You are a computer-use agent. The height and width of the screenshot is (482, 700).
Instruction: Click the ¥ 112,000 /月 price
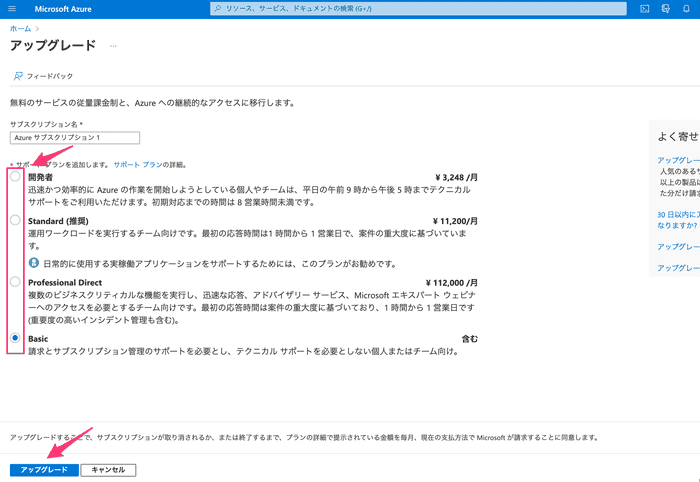(451, 283)
